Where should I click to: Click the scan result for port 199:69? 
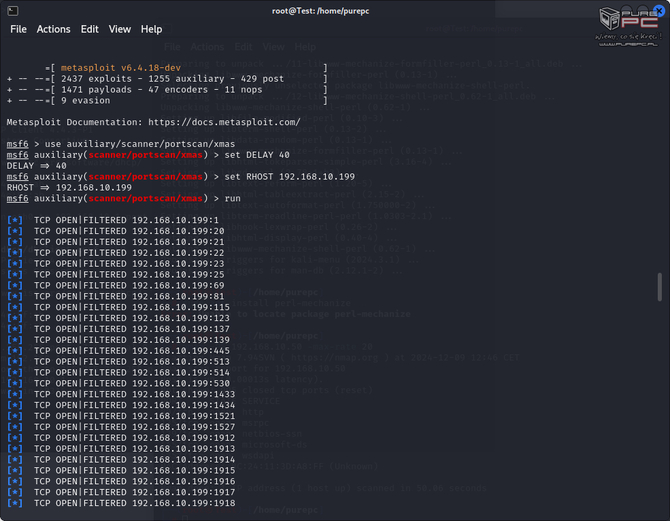coord(116,286)
